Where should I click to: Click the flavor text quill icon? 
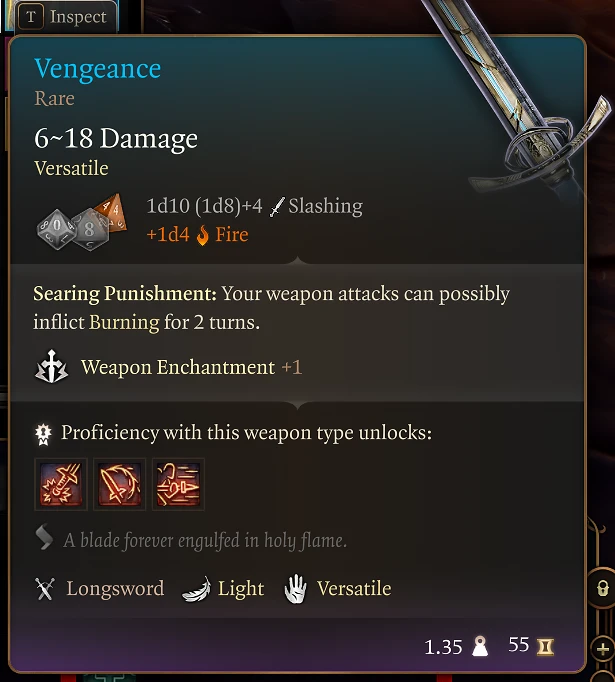pos(44,538)
